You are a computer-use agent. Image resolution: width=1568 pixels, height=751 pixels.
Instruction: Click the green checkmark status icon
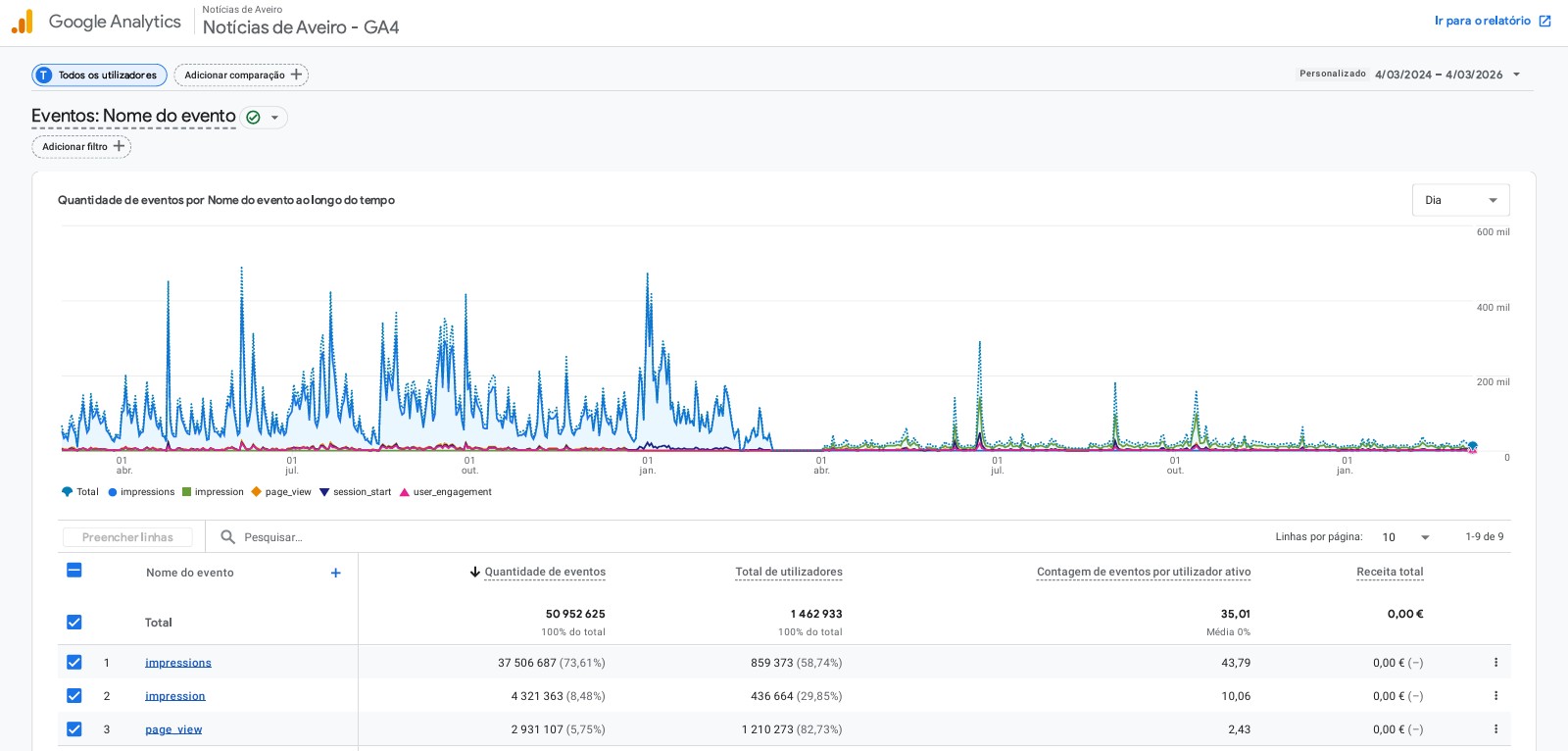click(x=253, y=118)
